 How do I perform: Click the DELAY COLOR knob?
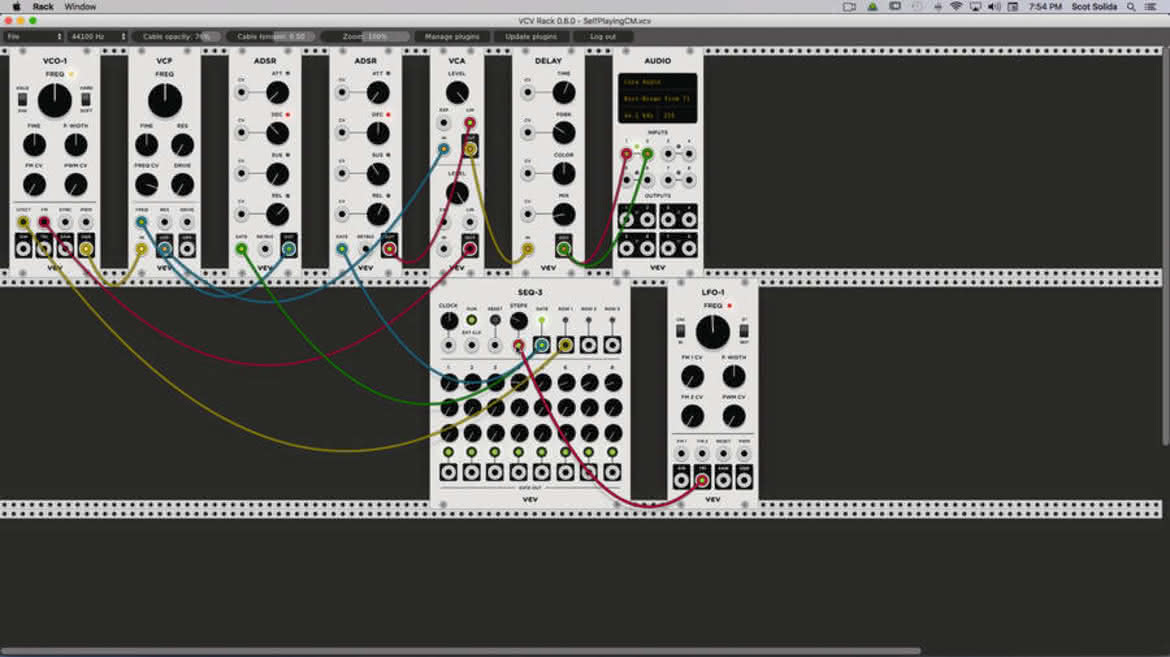[563, 173]
